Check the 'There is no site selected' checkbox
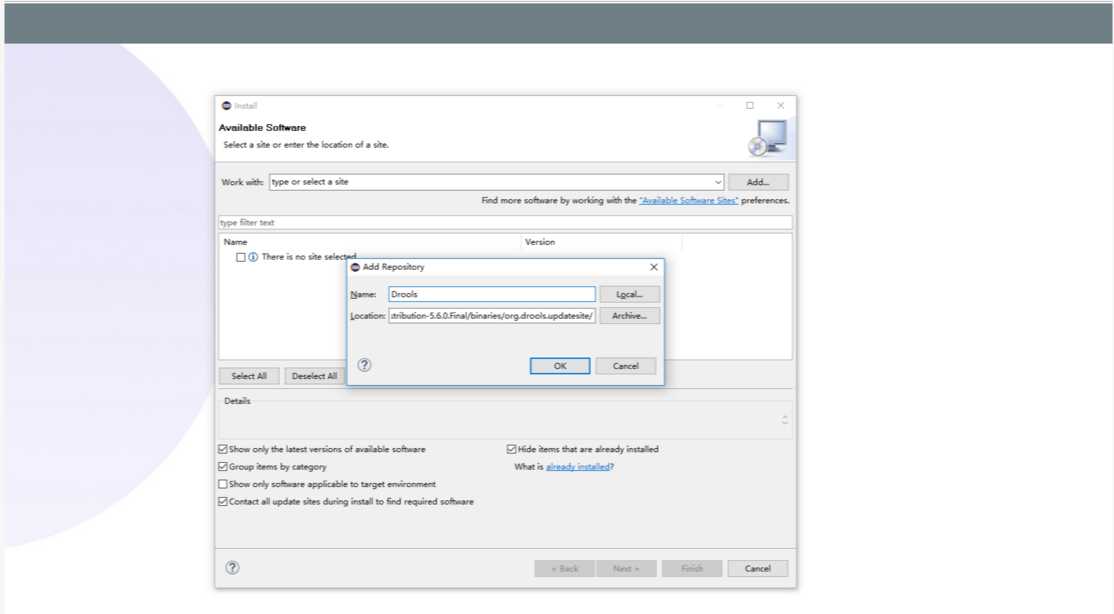 click(241, 257)
